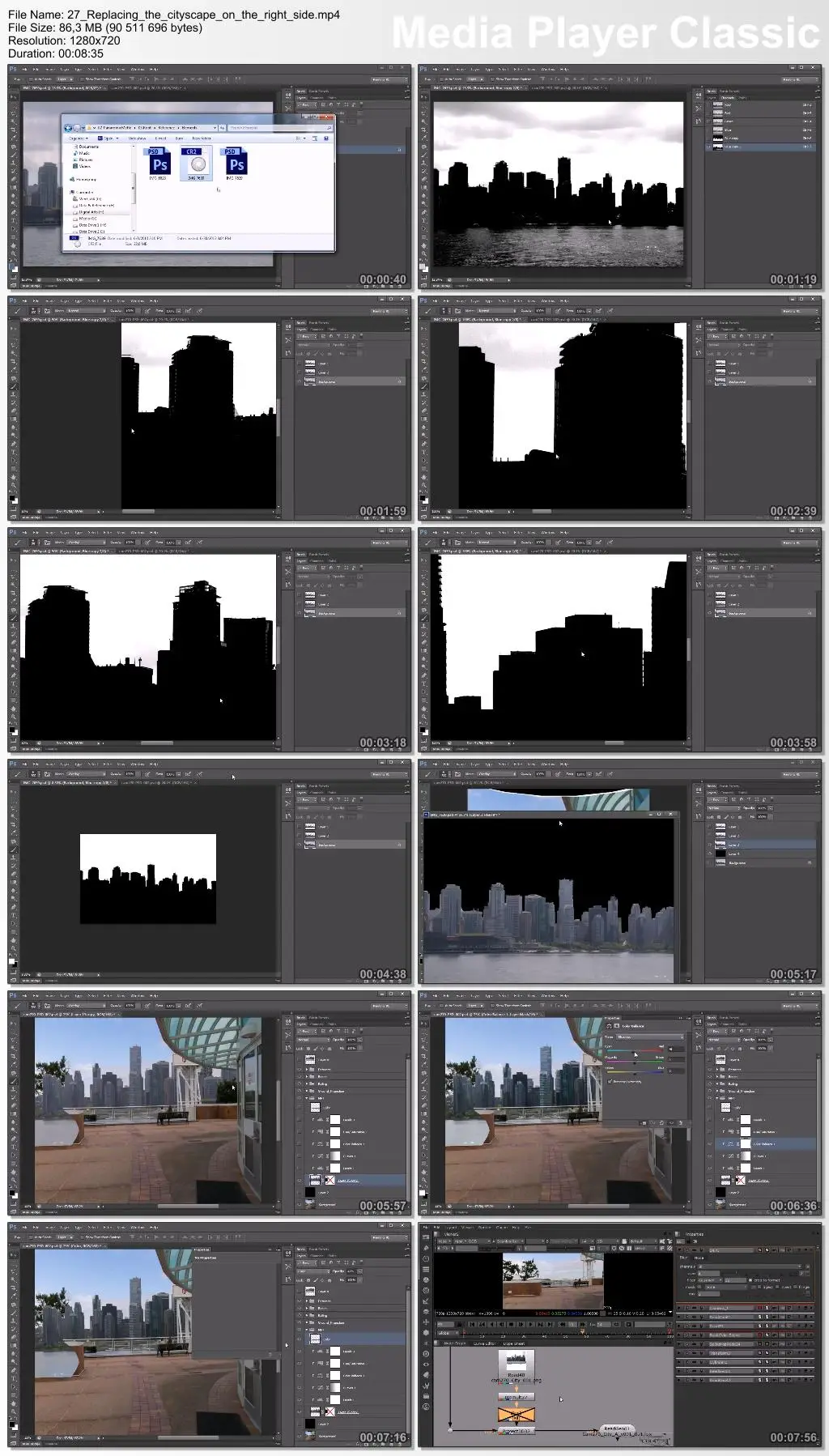This screenshot has height=1456, width=829.
Task: Pick the Crop tool in the 00:01:59 frame
Action: pyautogui.click(x=14, y=361)
